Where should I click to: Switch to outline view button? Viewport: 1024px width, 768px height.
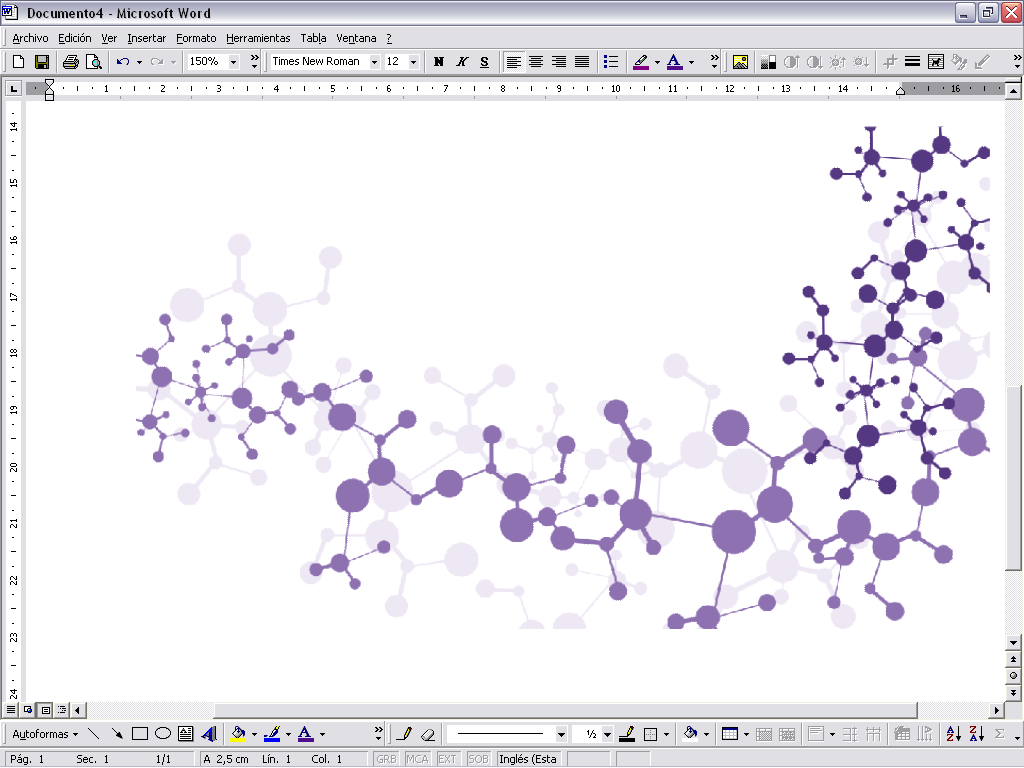[x=62, y=709]
